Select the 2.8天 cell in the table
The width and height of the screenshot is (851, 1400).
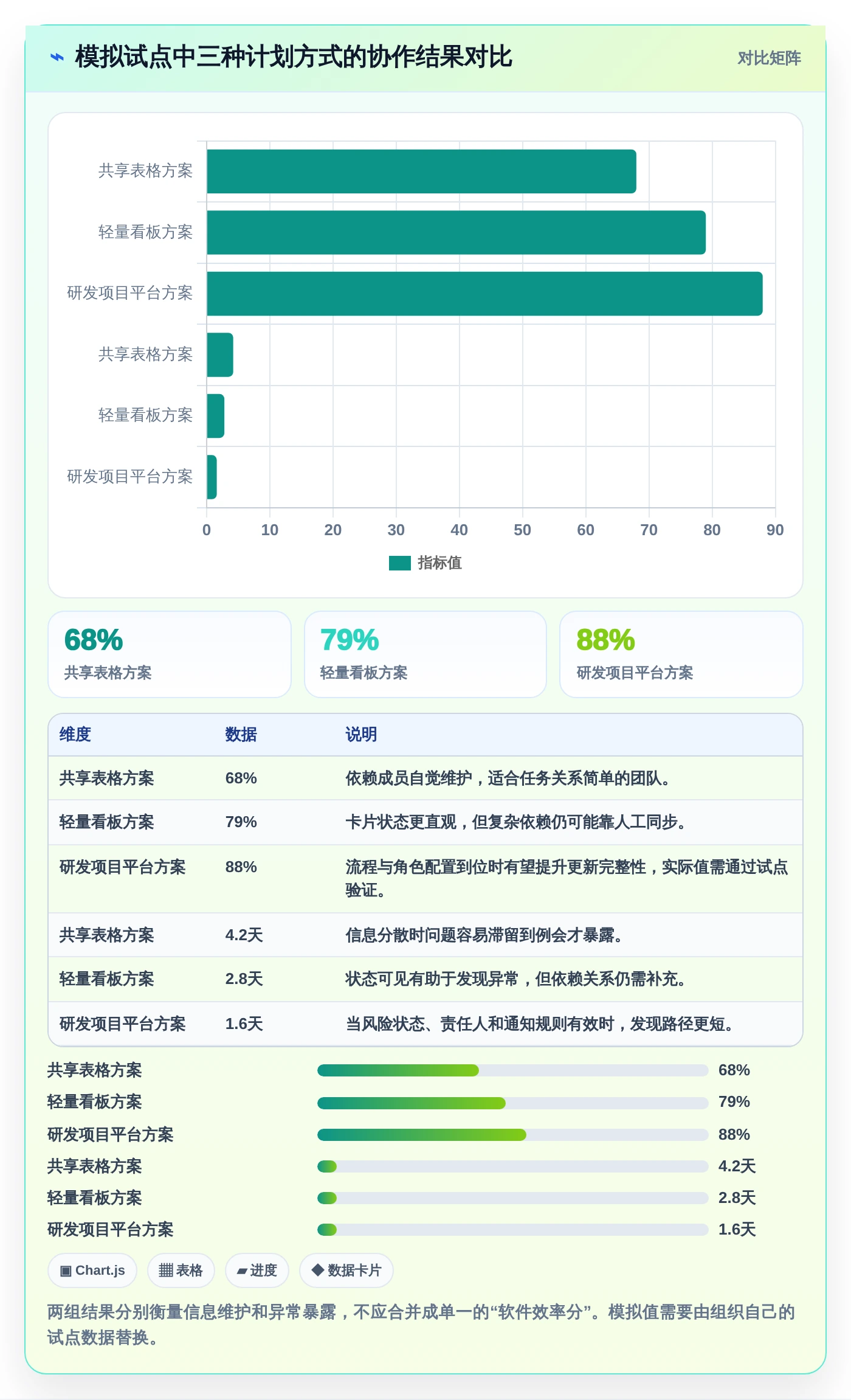(244, 979)
